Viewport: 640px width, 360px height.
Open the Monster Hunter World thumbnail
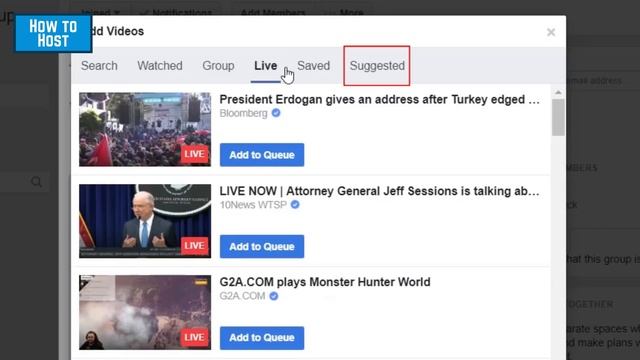[145, 312]
